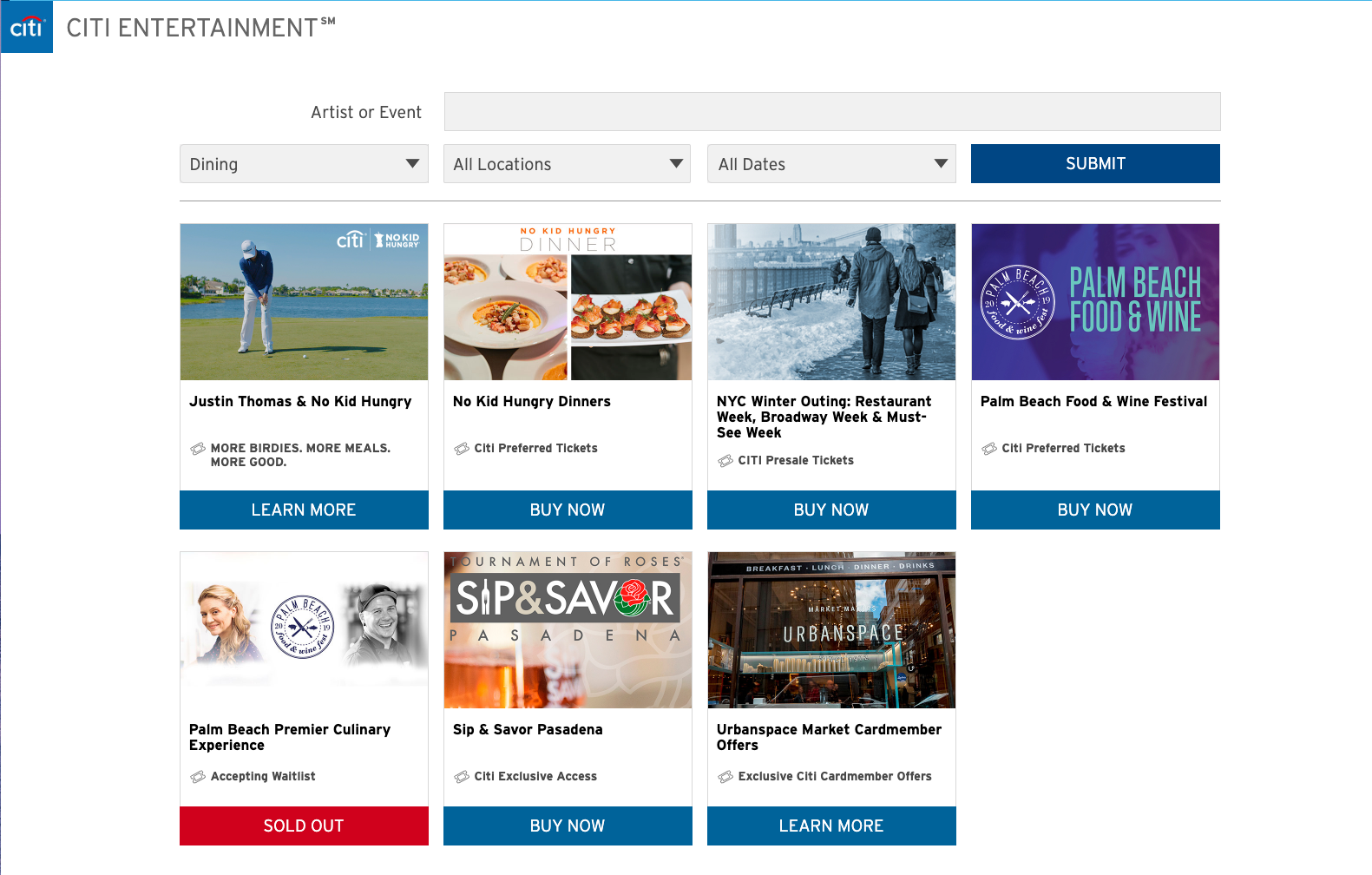
Task: Open Palm Beach Food & Wine Festival title link
Action: [1093, 401]
